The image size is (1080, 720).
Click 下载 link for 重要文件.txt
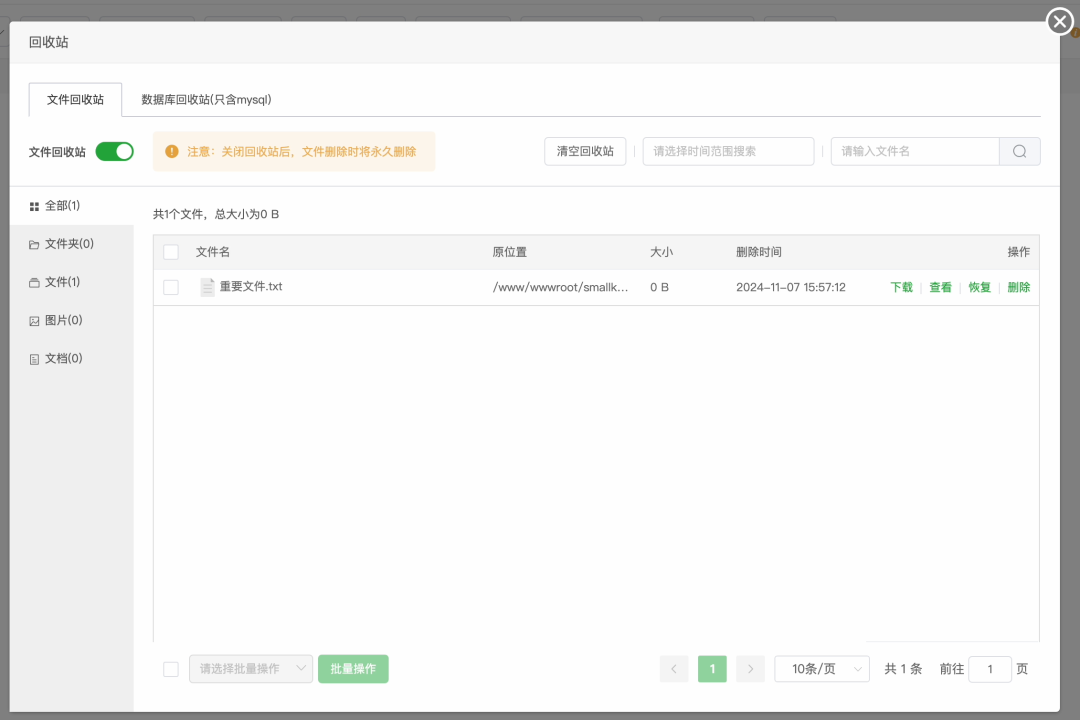tap(901, 287)
